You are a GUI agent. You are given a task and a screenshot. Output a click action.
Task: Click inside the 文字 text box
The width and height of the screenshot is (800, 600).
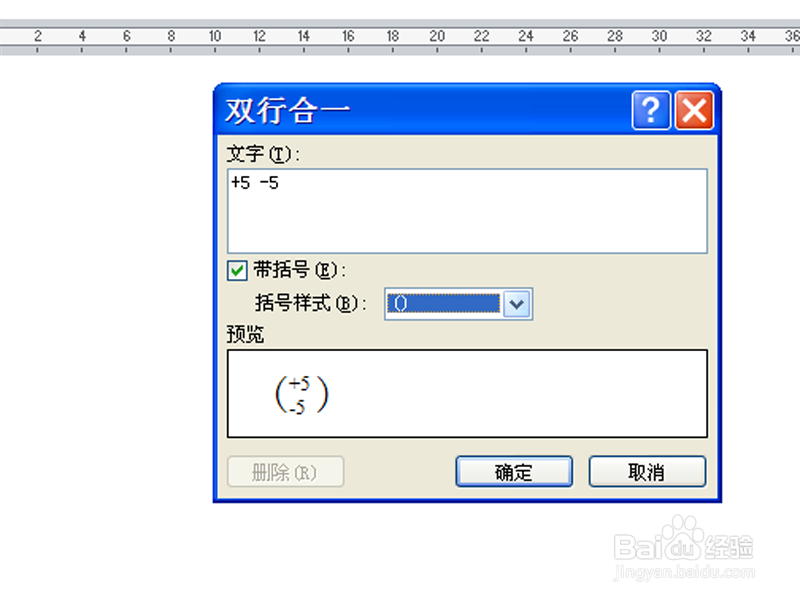(467, 211)
